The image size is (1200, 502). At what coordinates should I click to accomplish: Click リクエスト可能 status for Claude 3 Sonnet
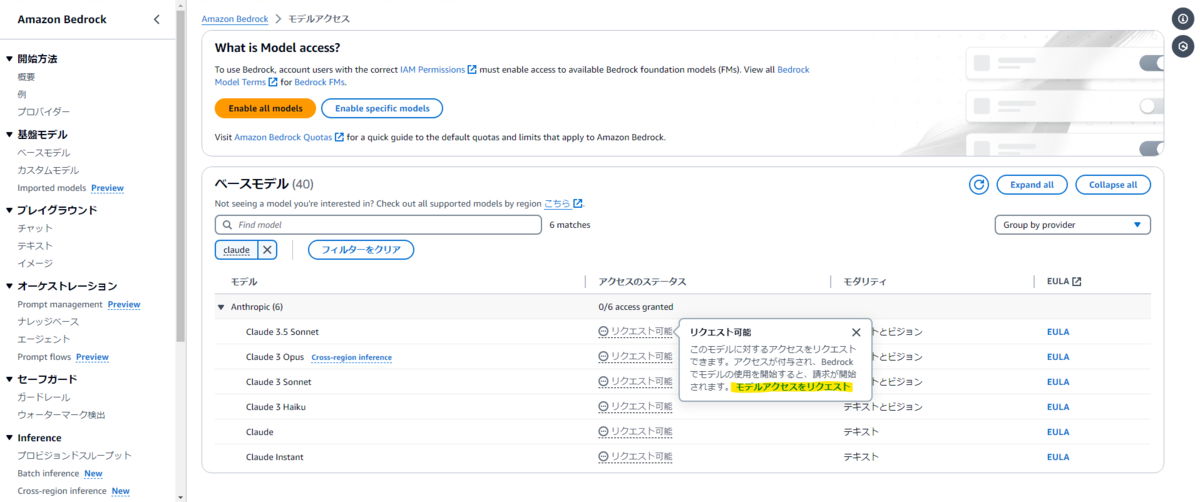point(635,381)
